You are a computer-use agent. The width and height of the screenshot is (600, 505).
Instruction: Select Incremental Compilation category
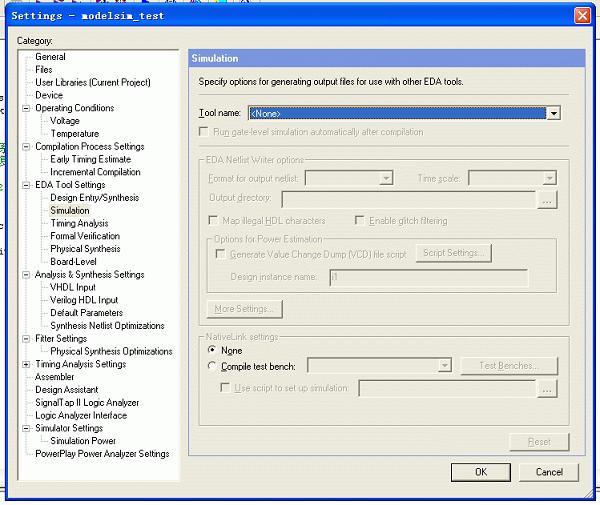(x=95, y=172)
